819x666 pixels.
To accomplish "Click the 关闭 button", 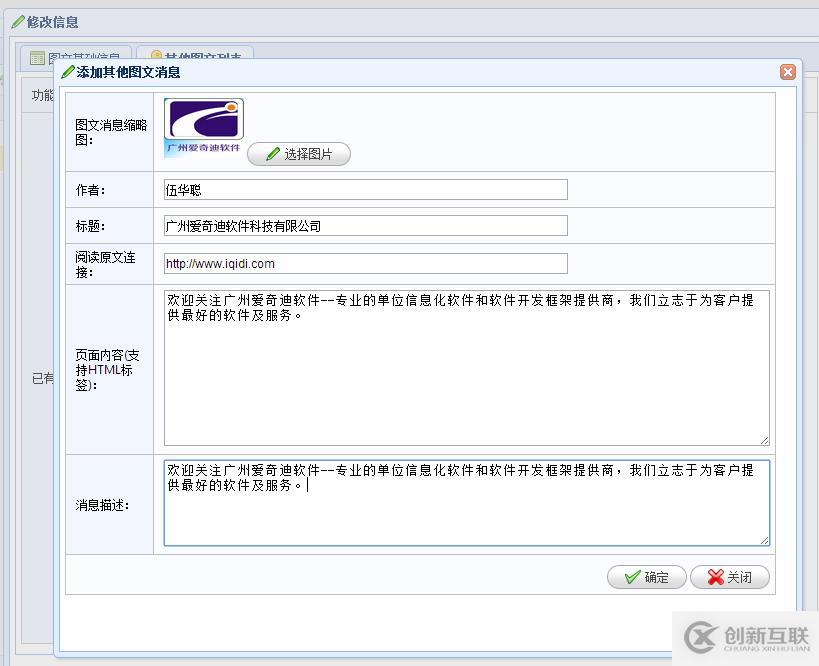I will [730, 577].
